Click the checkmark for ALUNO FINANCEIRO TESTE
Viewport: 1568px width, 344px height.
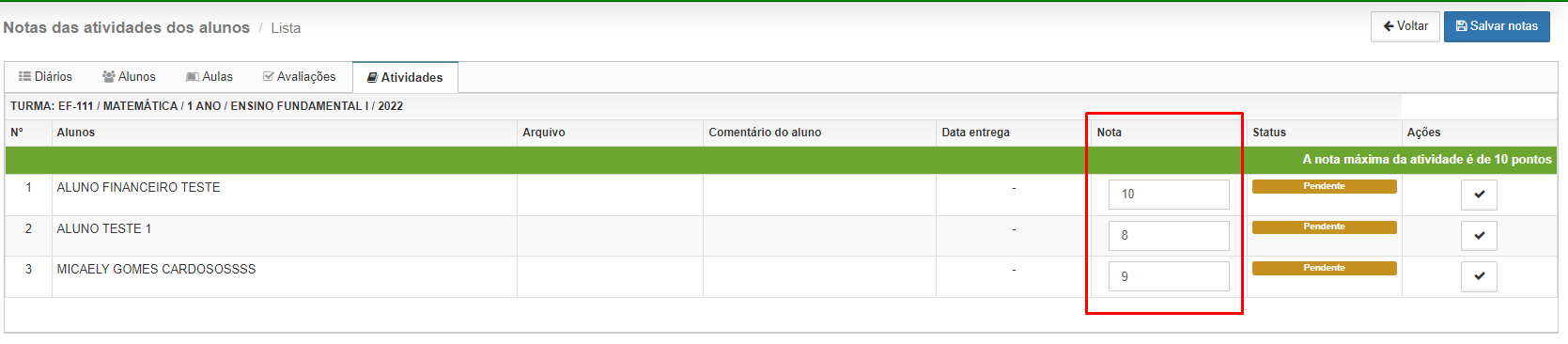click(1479, 195)
